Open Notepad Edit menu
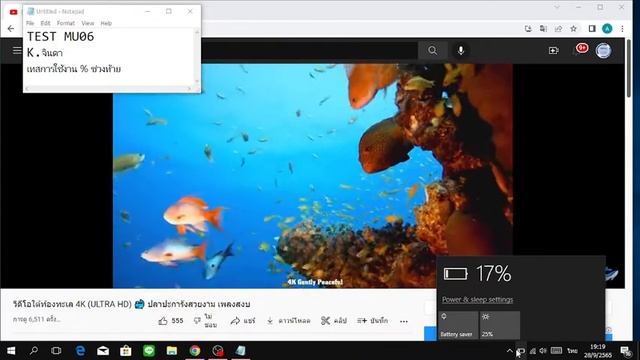The image size is (640, 360). pos(45,23)
